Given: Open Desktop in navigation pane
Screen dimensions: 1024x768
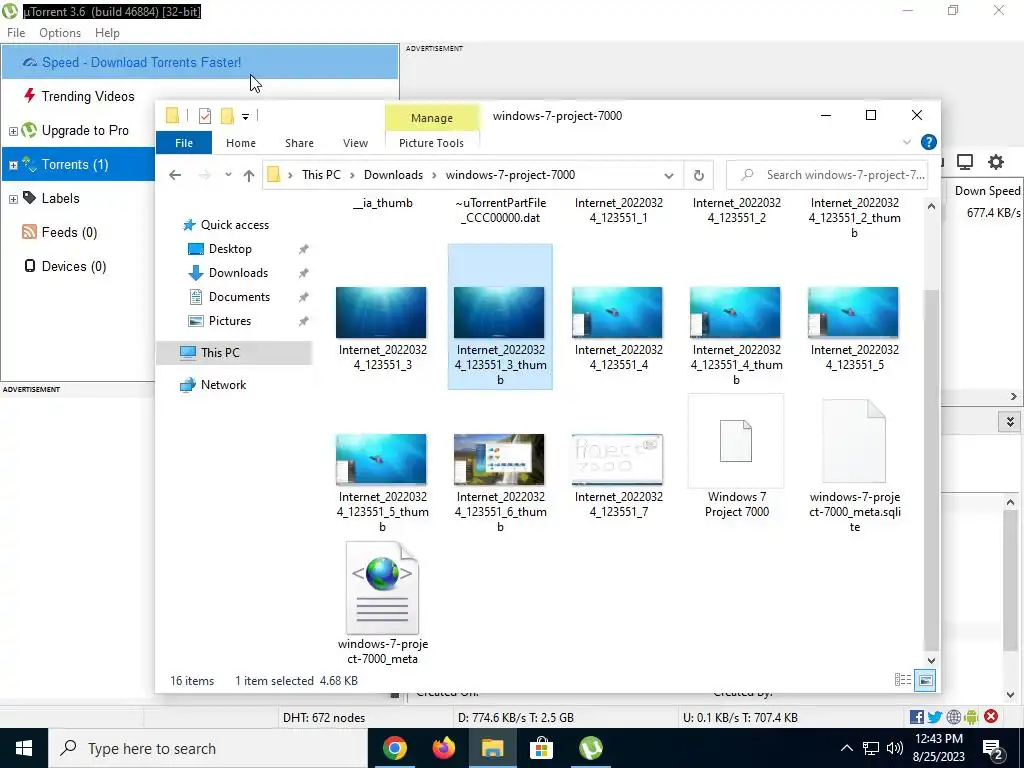Looking at the screenshot, I should (x=230, y=249).
